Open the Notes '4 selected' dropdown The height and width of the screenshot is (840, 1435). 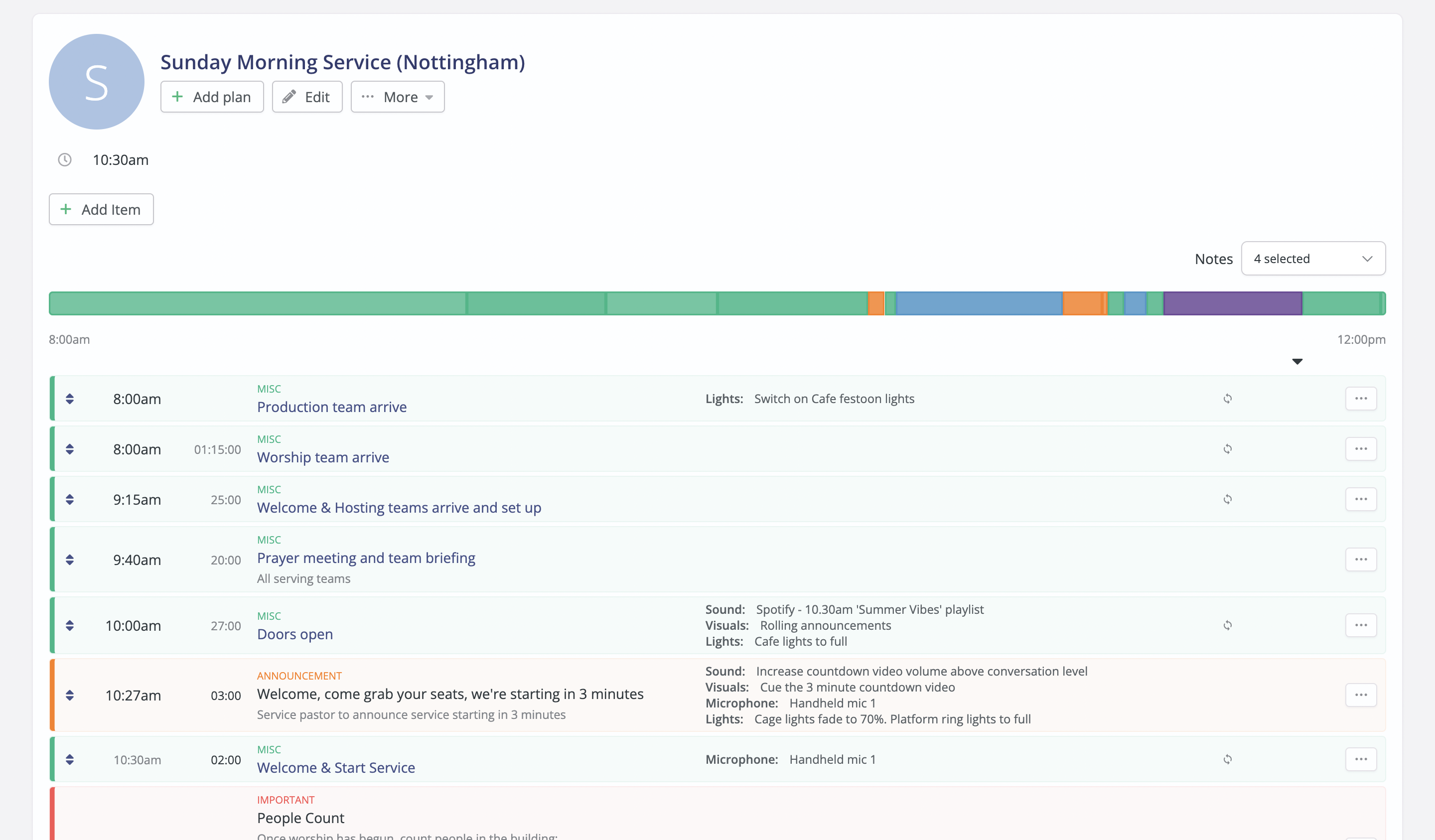(1313, 258)
